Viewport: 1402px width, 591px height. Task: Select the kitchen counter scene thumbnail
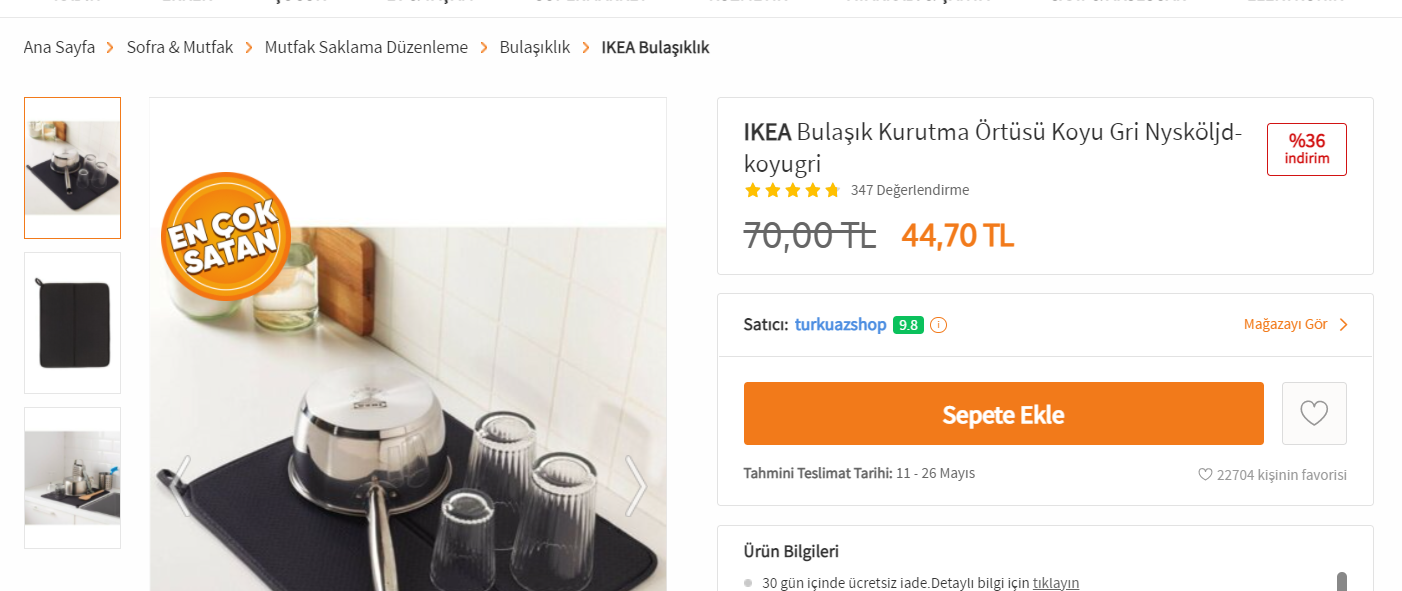coord(73,478)
